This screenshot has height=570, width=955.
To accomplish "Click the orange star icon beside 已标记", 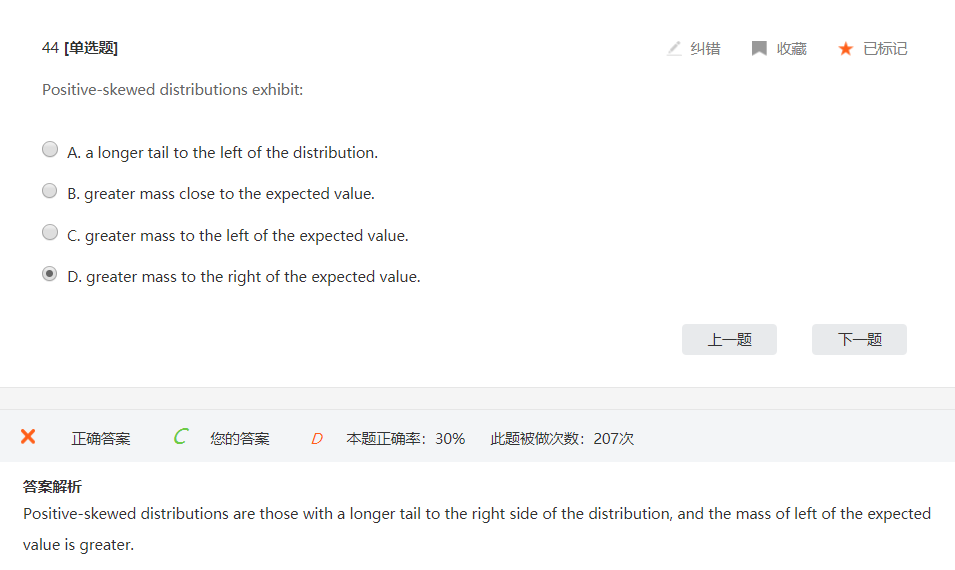I will click(x=846, y=48).
